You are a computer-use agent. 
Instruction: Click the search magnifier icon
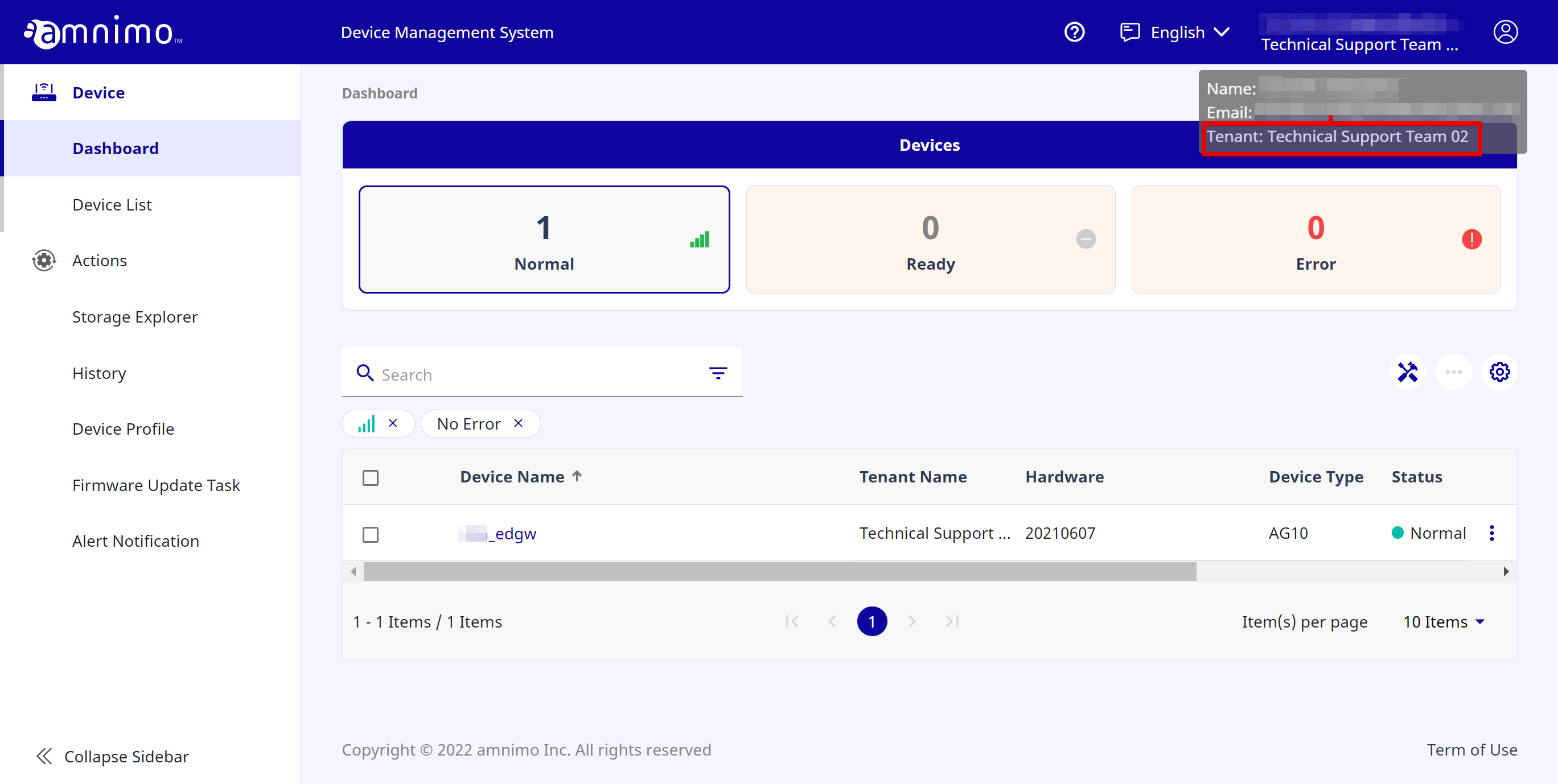[x=365, y=373]
